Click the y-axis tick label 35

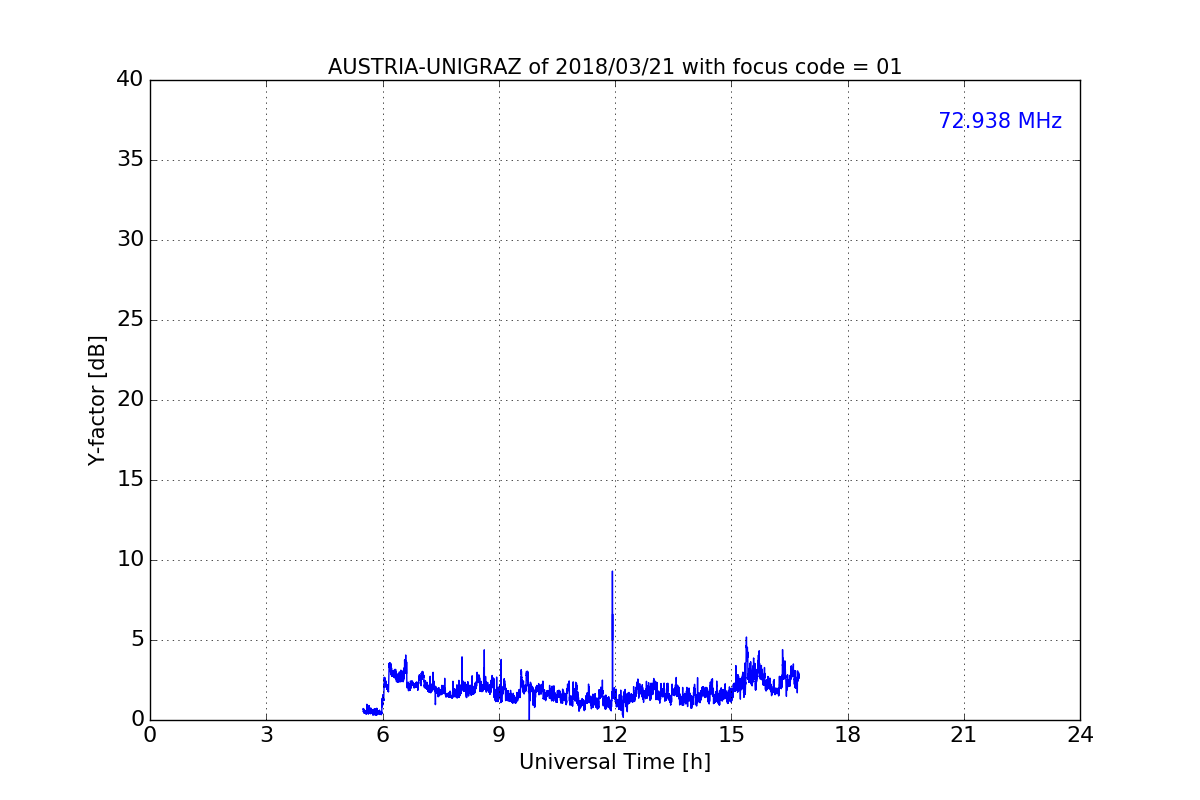tap(130, 160)
